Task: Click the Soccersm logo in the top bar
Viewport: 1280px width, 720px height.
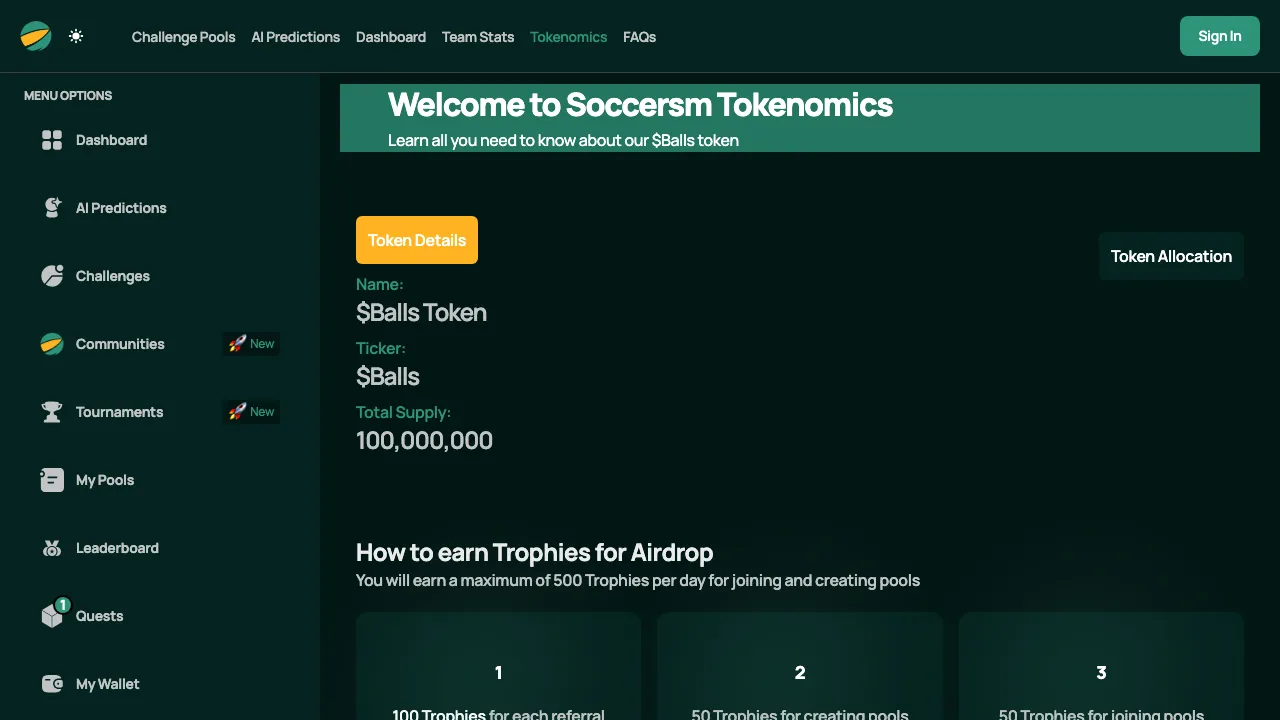Action: pyautogui.click(x=36, y=36)
